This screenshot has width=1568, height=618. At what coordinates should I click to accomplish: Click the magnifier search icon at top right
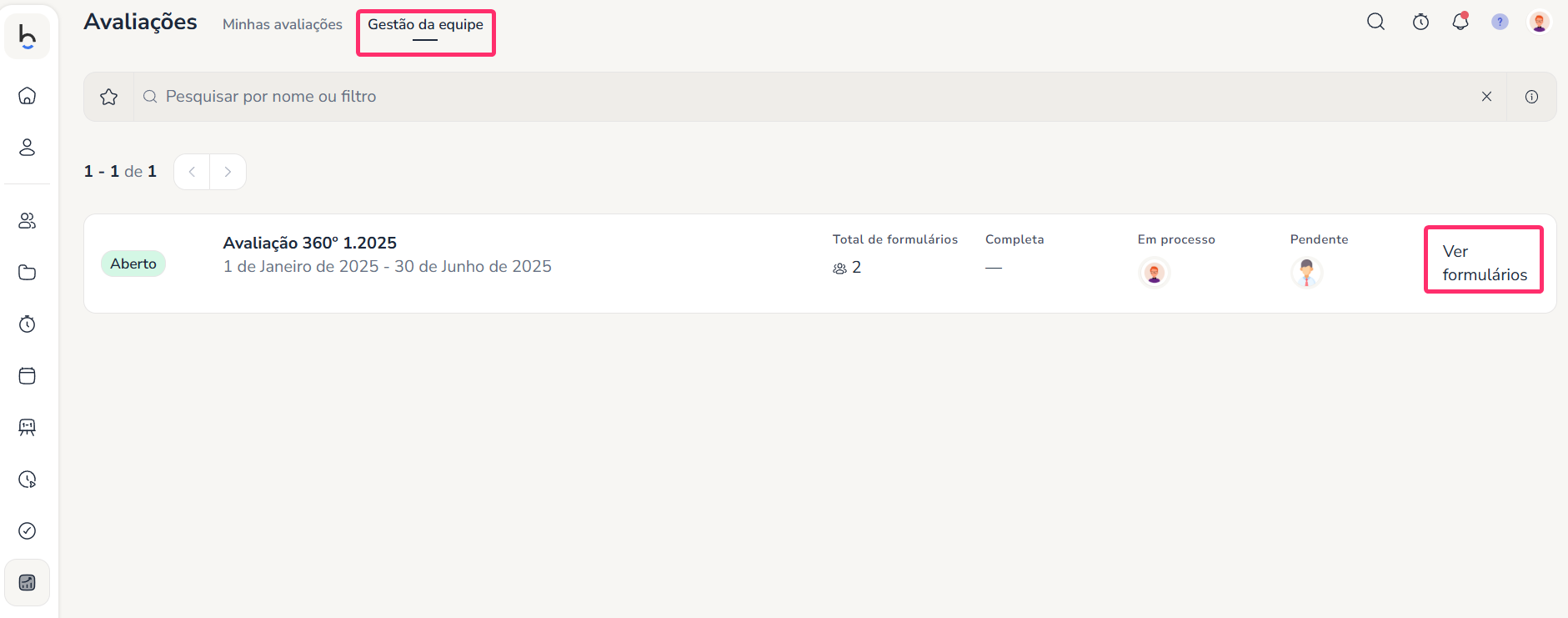tap(1375, 23)
